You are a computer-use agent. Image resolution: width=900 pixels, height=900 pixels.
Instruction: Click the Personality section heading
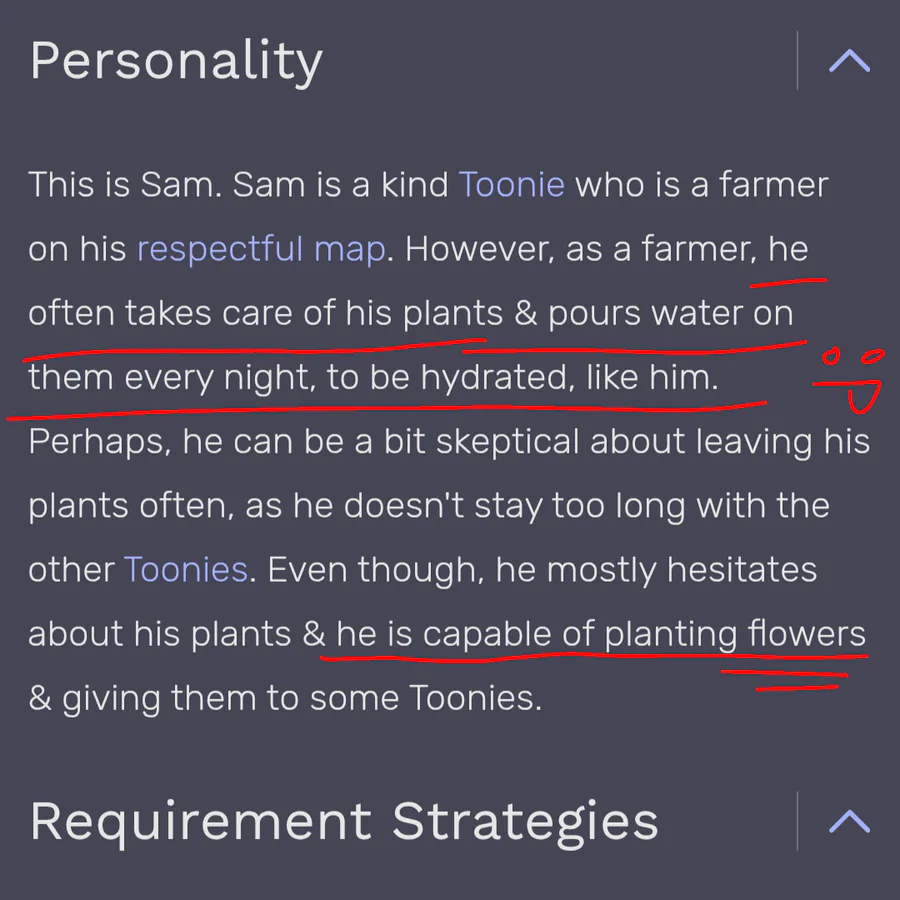[176, 61]
